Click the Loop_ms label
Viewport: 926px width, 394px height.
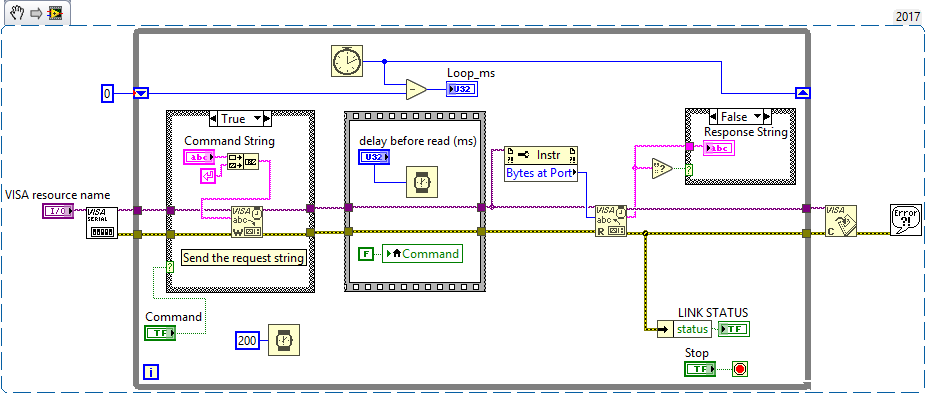[x=471, y=73]
